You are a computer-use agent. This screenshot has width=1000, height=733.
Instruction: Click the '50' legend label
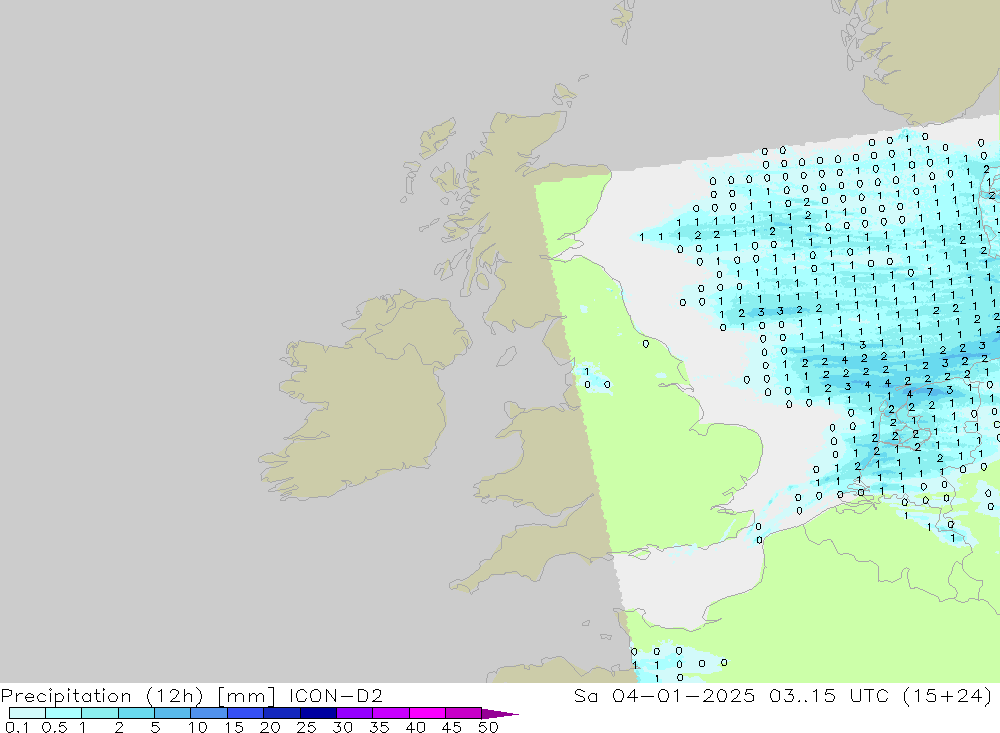point(488,727)
